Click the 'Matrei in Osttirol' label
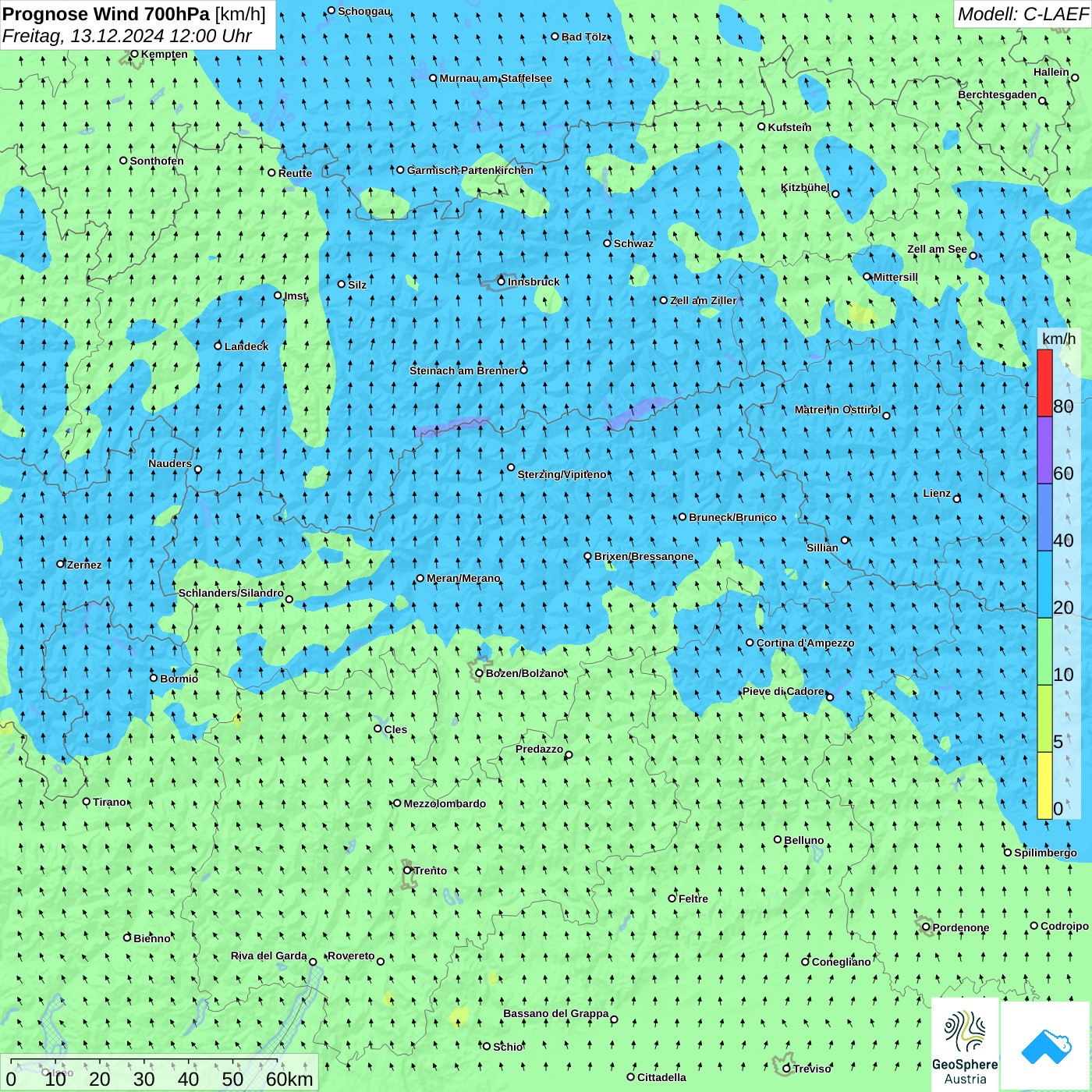 tap(838, 409)
